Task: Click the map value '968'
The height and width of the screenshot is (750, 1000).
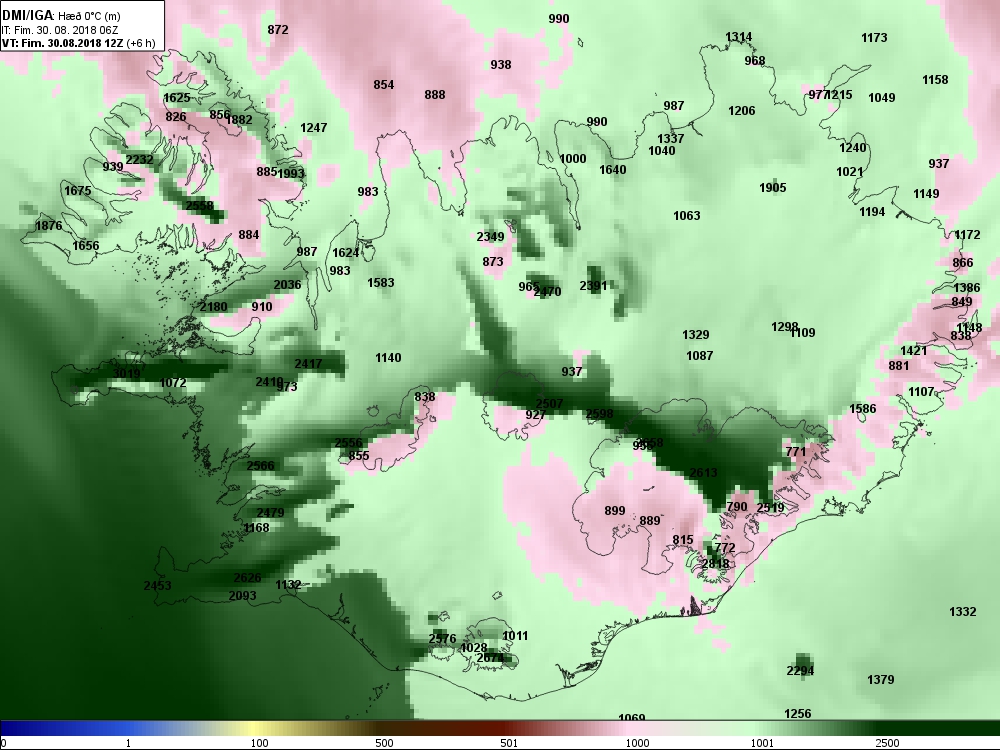Action: pyautogui.click(x=755, y=61)
